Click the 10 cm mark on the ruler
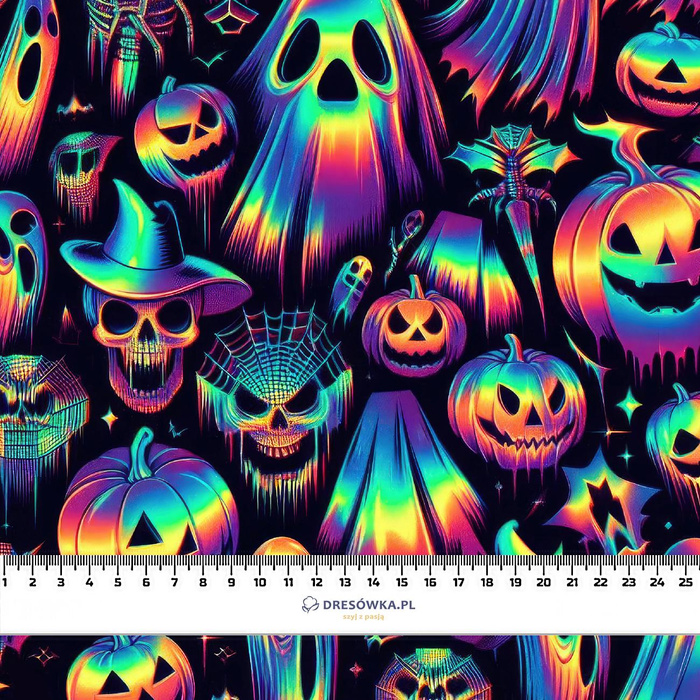 [260, 581]
